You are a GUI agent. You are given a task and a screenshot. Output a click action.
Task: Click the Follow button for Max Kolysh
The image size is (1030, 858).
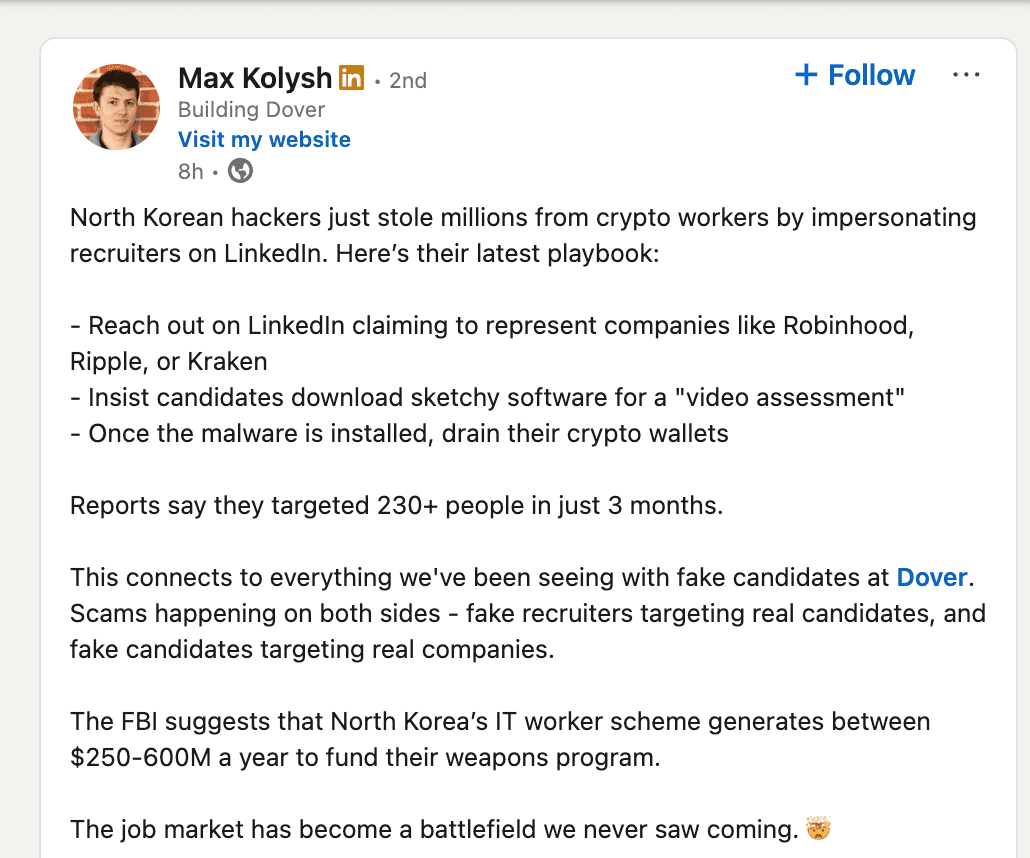[855, 76]
